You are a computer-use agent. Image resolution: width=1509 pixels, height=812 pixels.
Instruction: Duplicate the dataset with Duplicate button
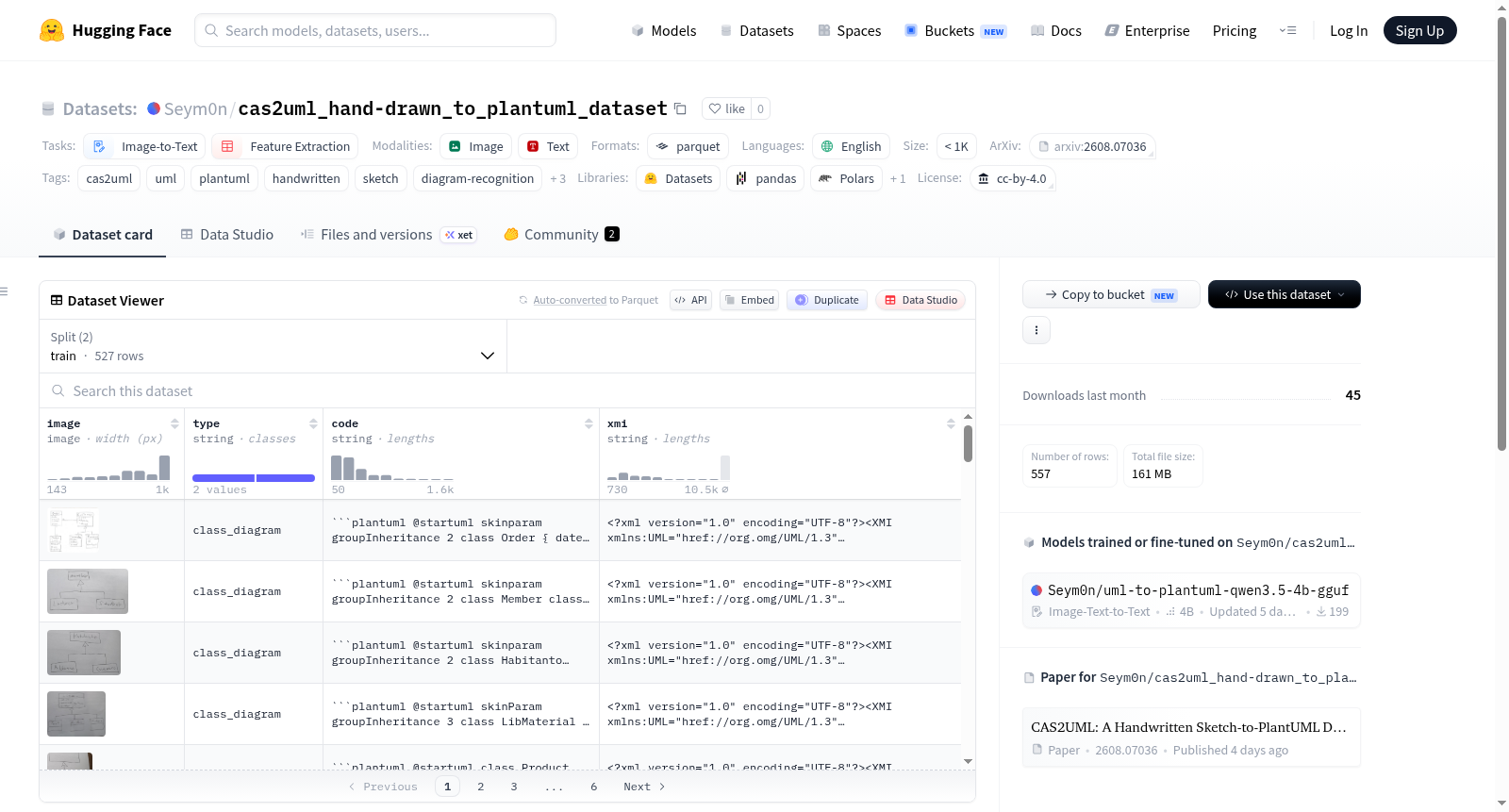[x=826, y=300]
